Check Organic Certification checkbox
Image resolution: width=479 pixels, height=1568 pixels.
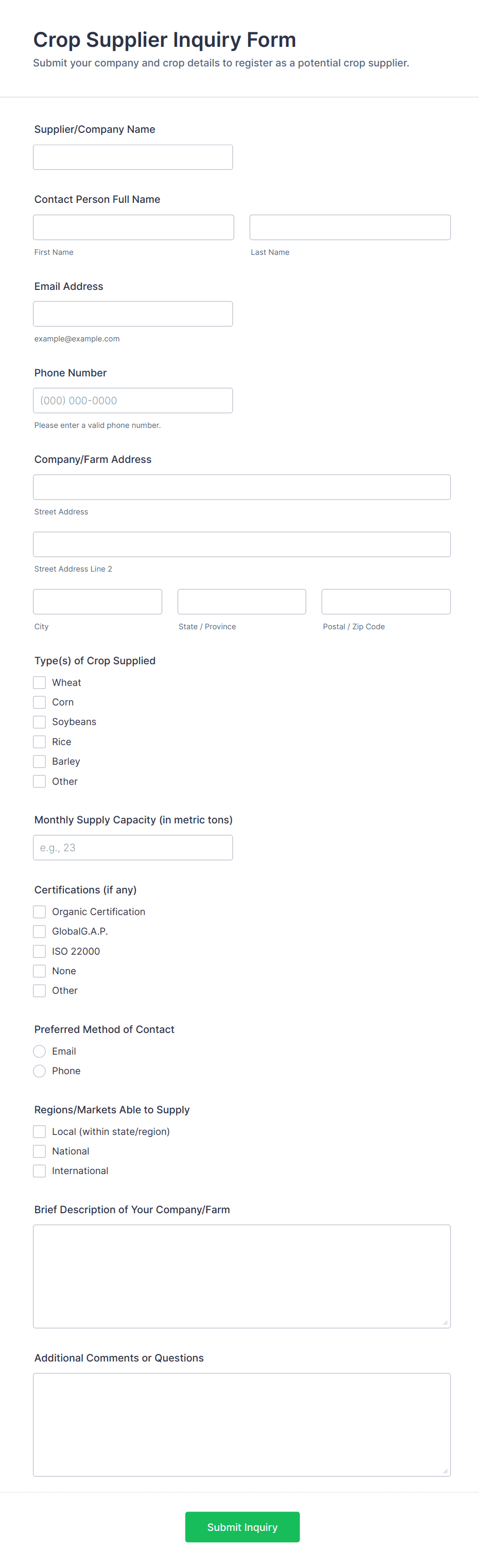40,911
